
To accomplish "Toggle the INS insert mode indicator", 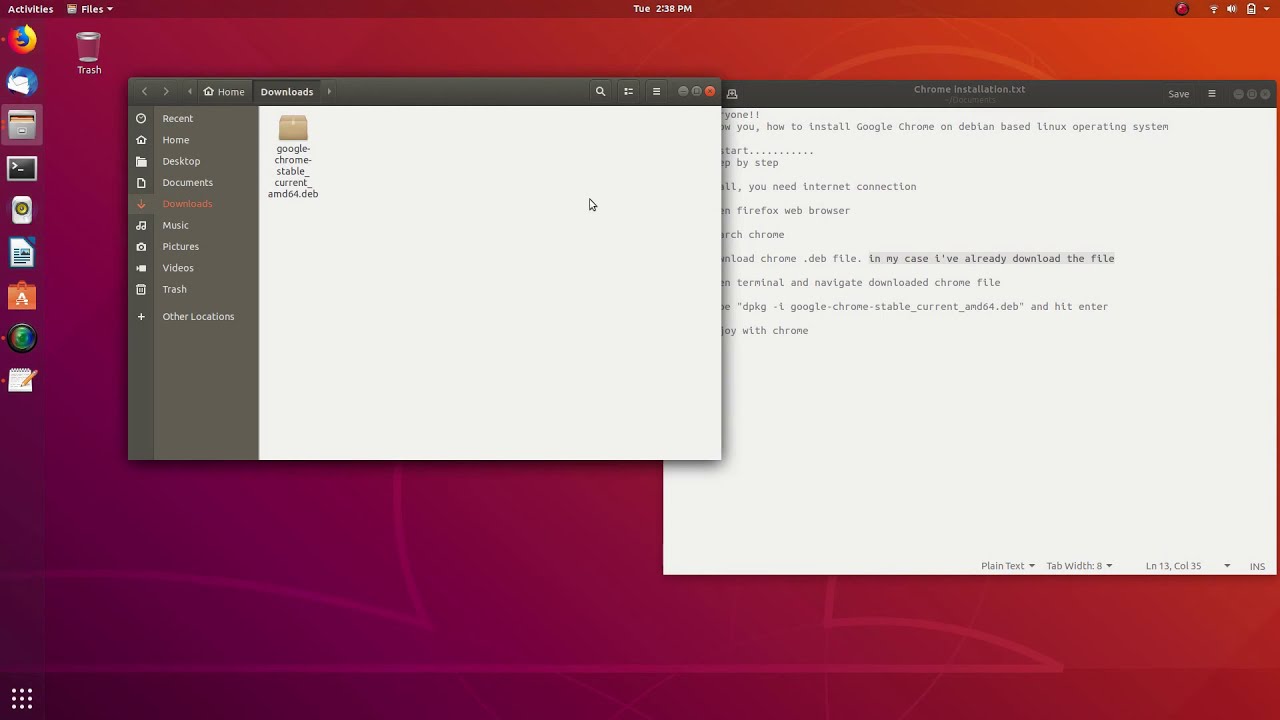I will click(x=1257, y=566).
